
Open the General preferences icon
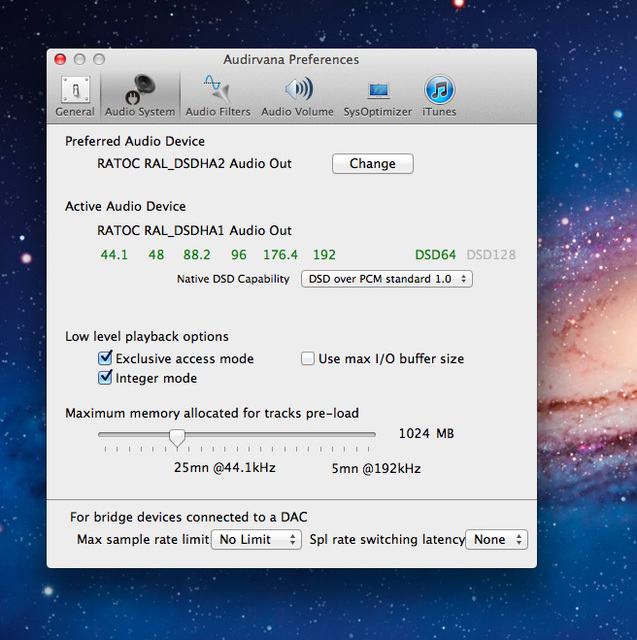coord(75,90)
